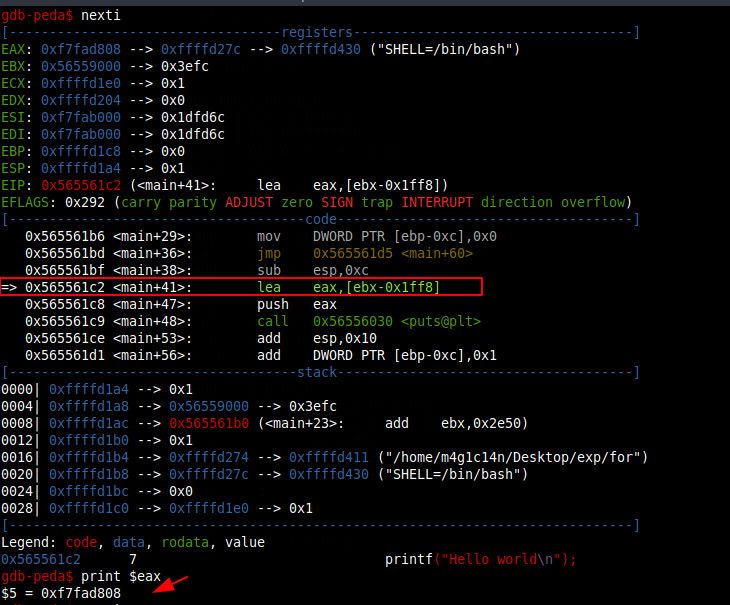
Task: Select stack address 0xffffd1bc at offset 0024
Action: 88,491
